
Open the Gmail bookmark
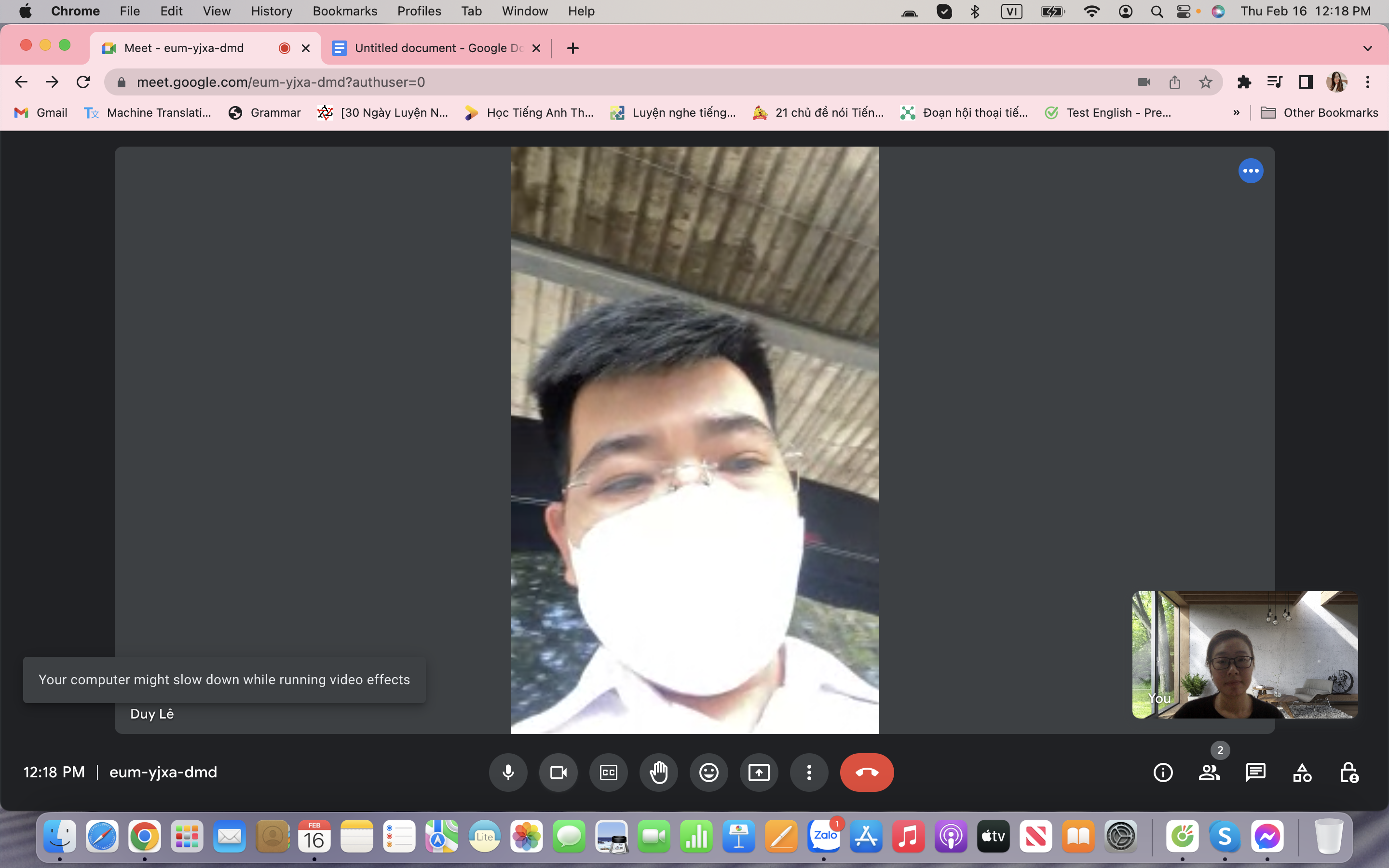(41, 112)
